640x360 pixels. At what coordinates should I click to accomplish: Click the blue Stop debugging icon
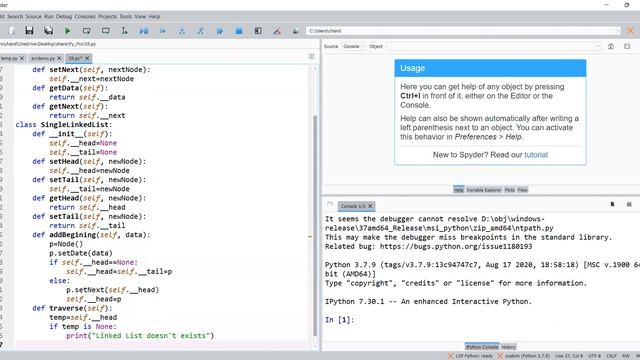239,31
